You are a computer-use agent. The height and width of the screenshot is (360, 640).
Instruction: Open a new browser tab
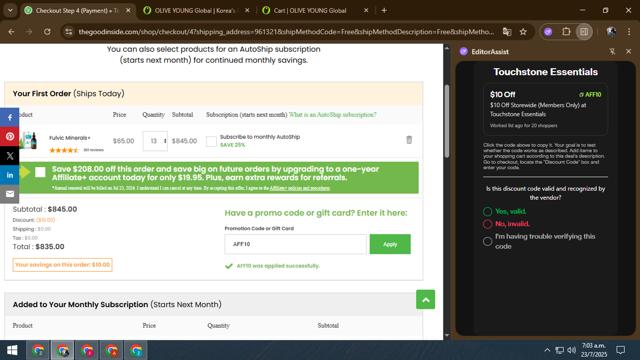pos(384,11)
